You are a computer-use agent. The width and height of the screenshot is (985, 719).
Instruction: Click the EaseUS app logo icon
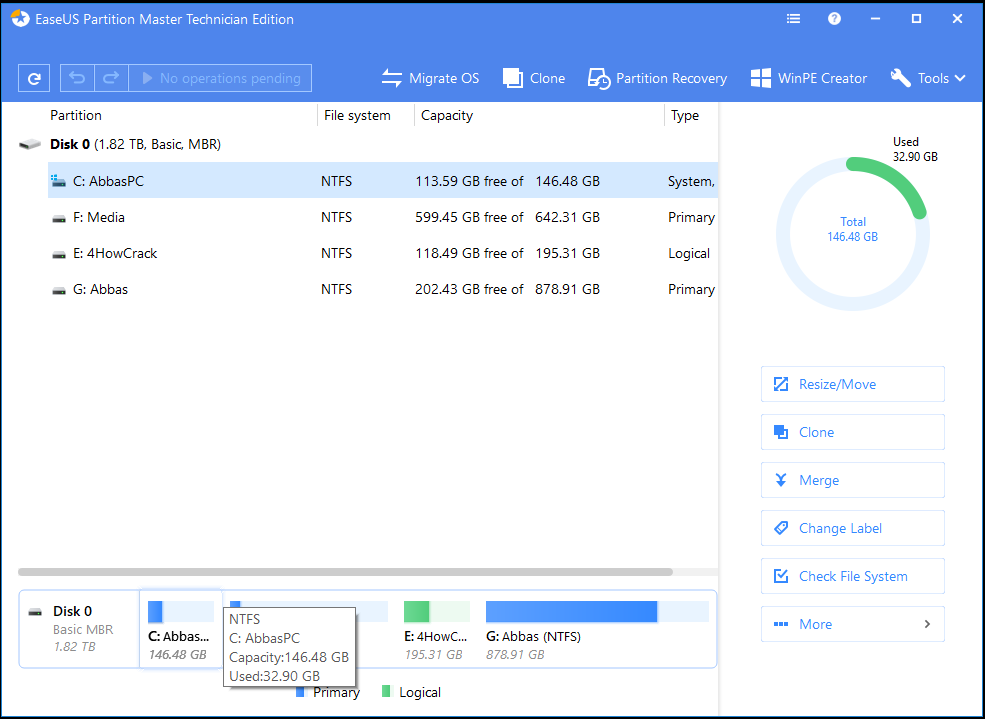(x=20, y=19)
